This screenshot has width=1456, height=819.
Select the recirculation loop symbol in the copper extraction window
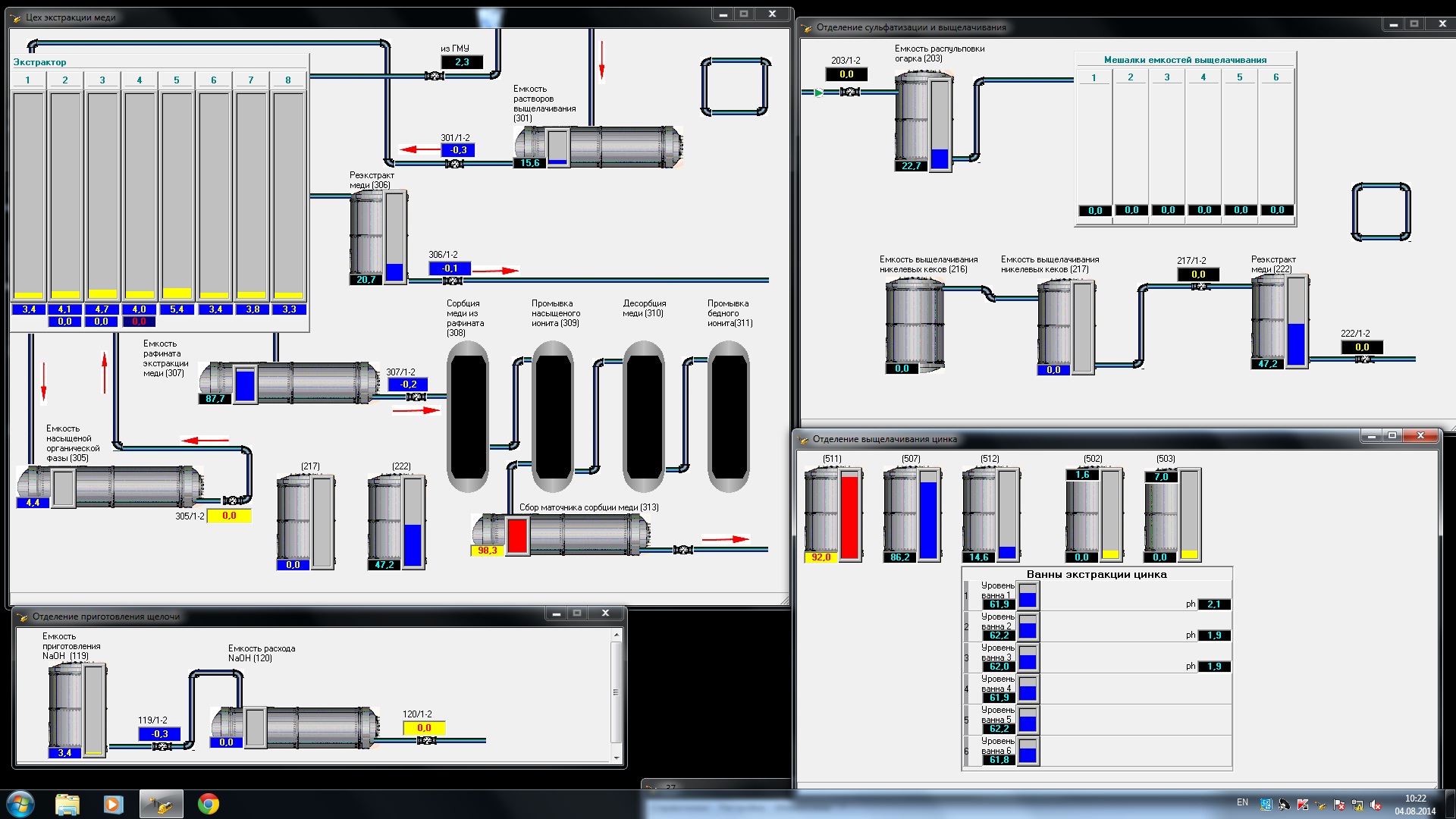(736, 86)
